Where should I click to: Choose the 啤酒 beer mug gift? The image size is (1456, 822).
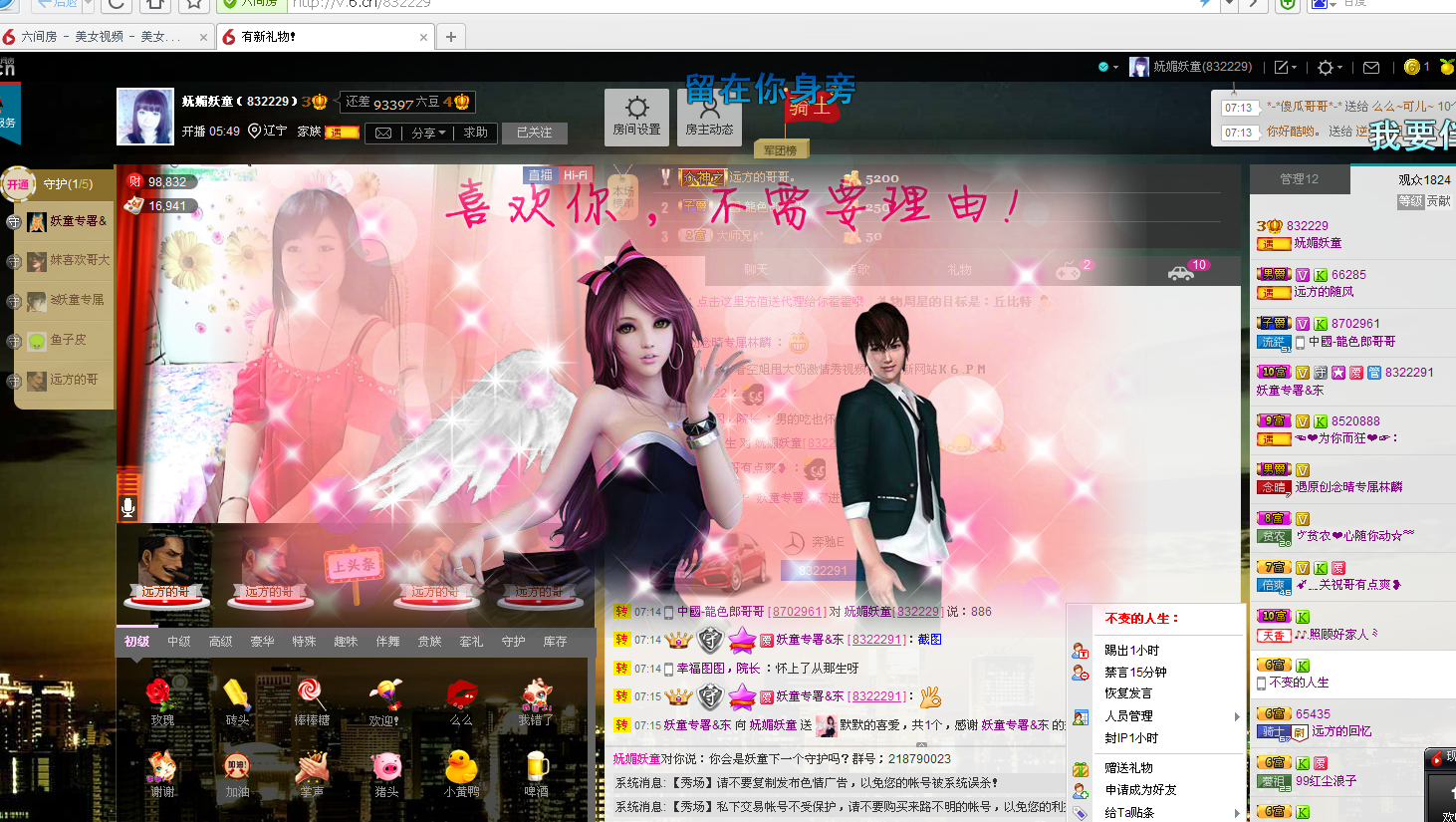[536, 765]
